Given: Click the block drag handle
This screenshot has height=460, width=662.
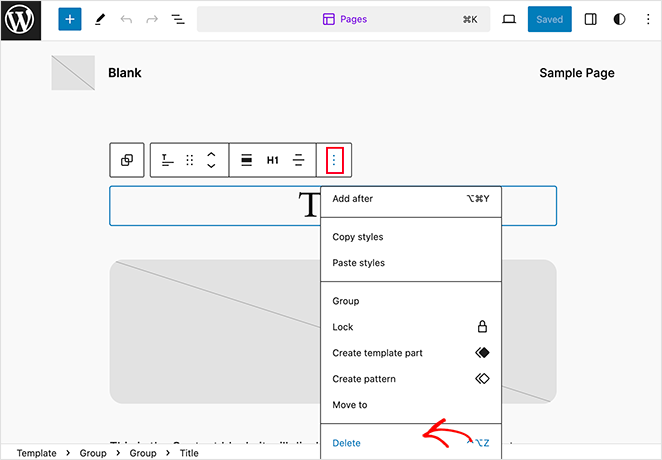Looking at the screenshot, I should click(x=189, y=160).
